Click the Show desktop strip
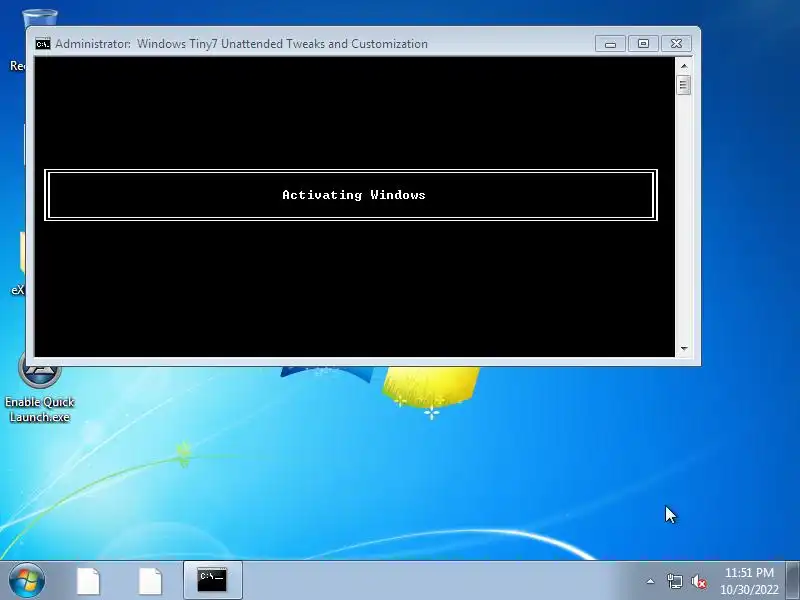Screen dimensions: 800x600 793,581
